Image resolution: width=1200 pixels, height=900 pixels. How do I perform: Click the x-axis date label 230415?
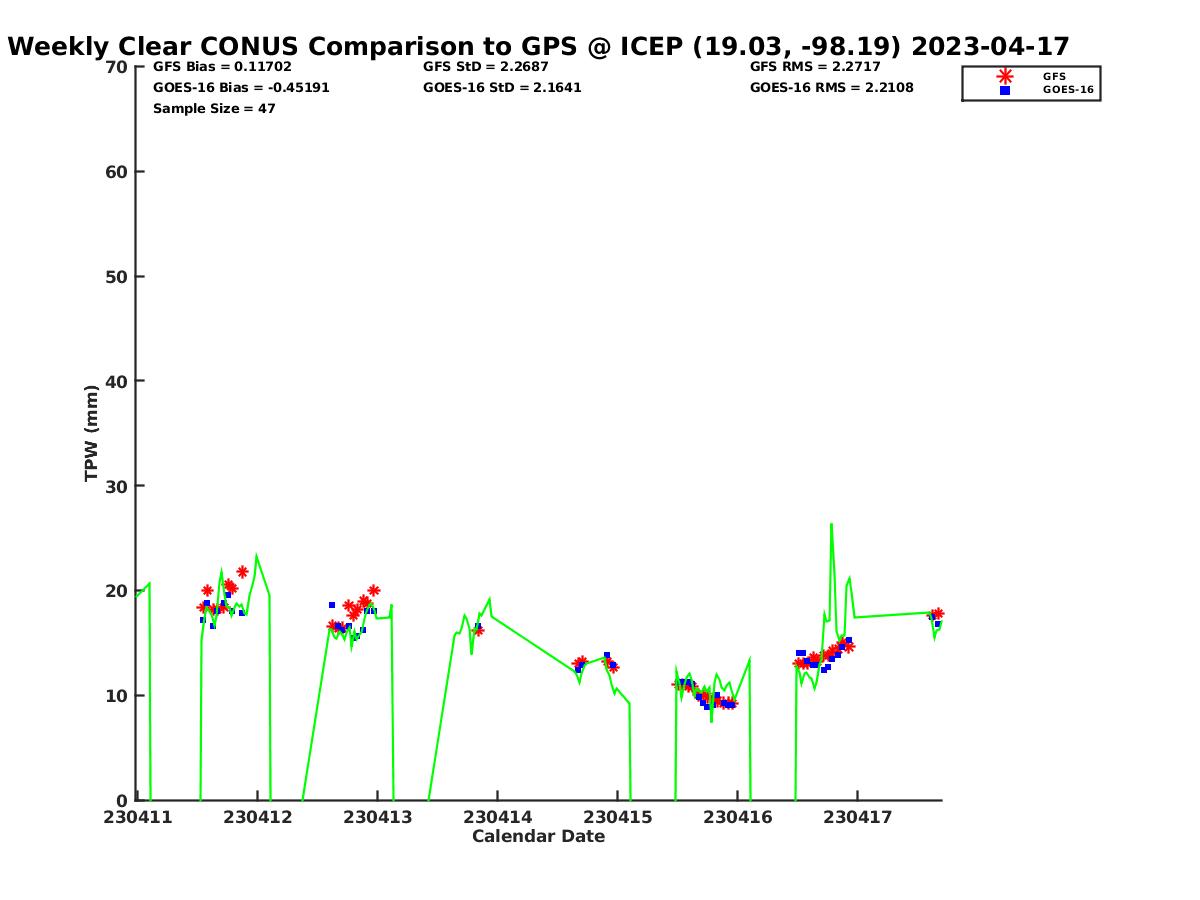tap(618, 817)
